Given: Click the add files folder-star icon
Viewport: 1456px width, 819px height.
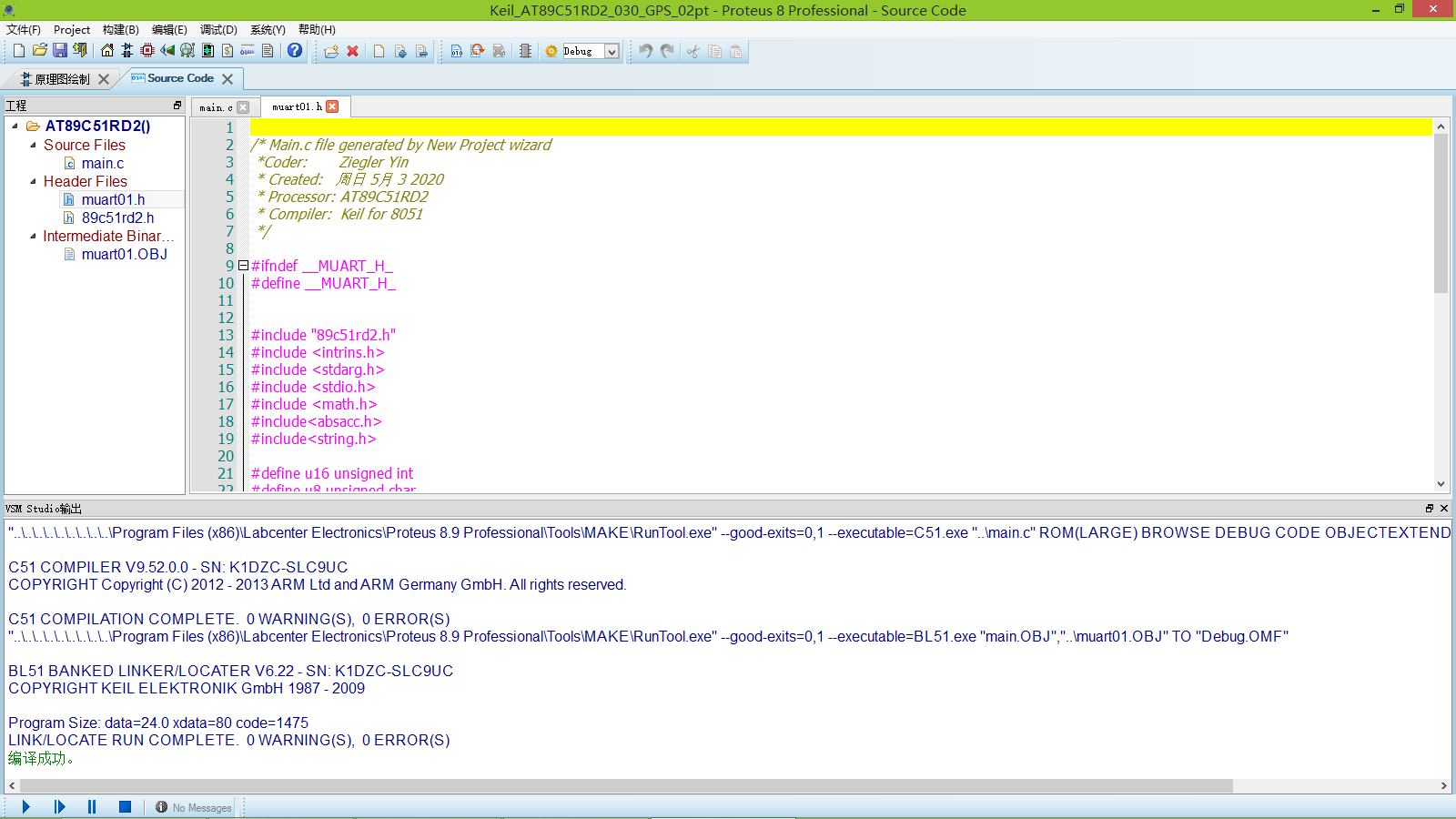Looking at the screenshot, I should click(x=331, y=51).
